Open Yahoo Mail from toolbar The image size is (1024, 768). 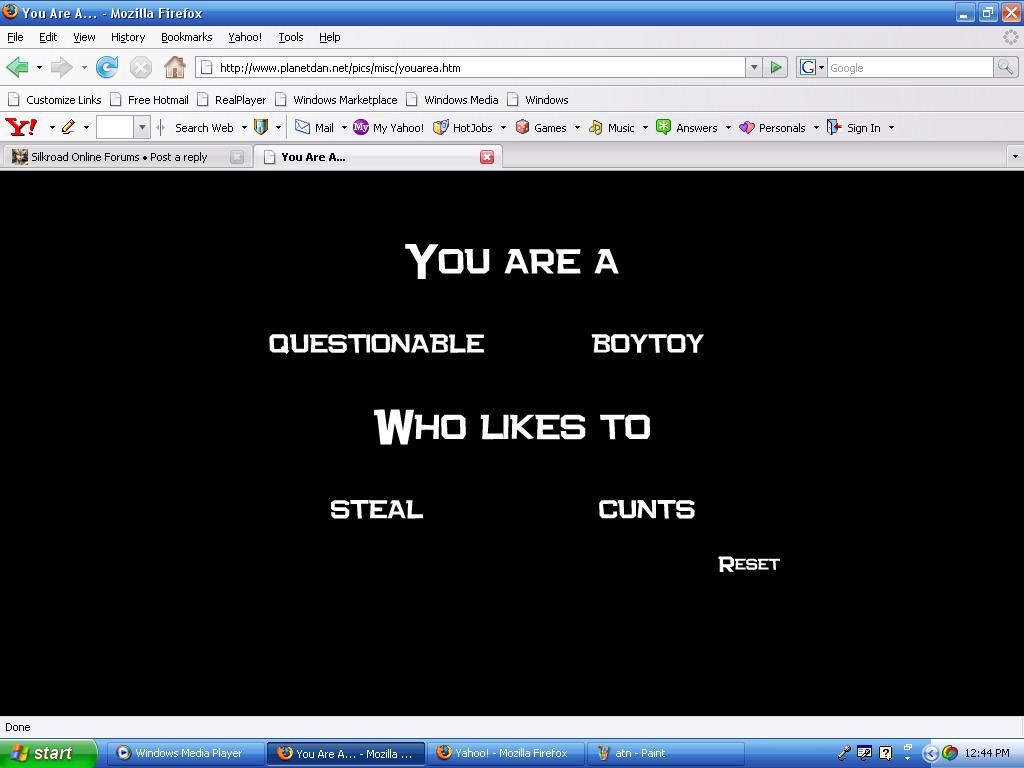point(314,127)
